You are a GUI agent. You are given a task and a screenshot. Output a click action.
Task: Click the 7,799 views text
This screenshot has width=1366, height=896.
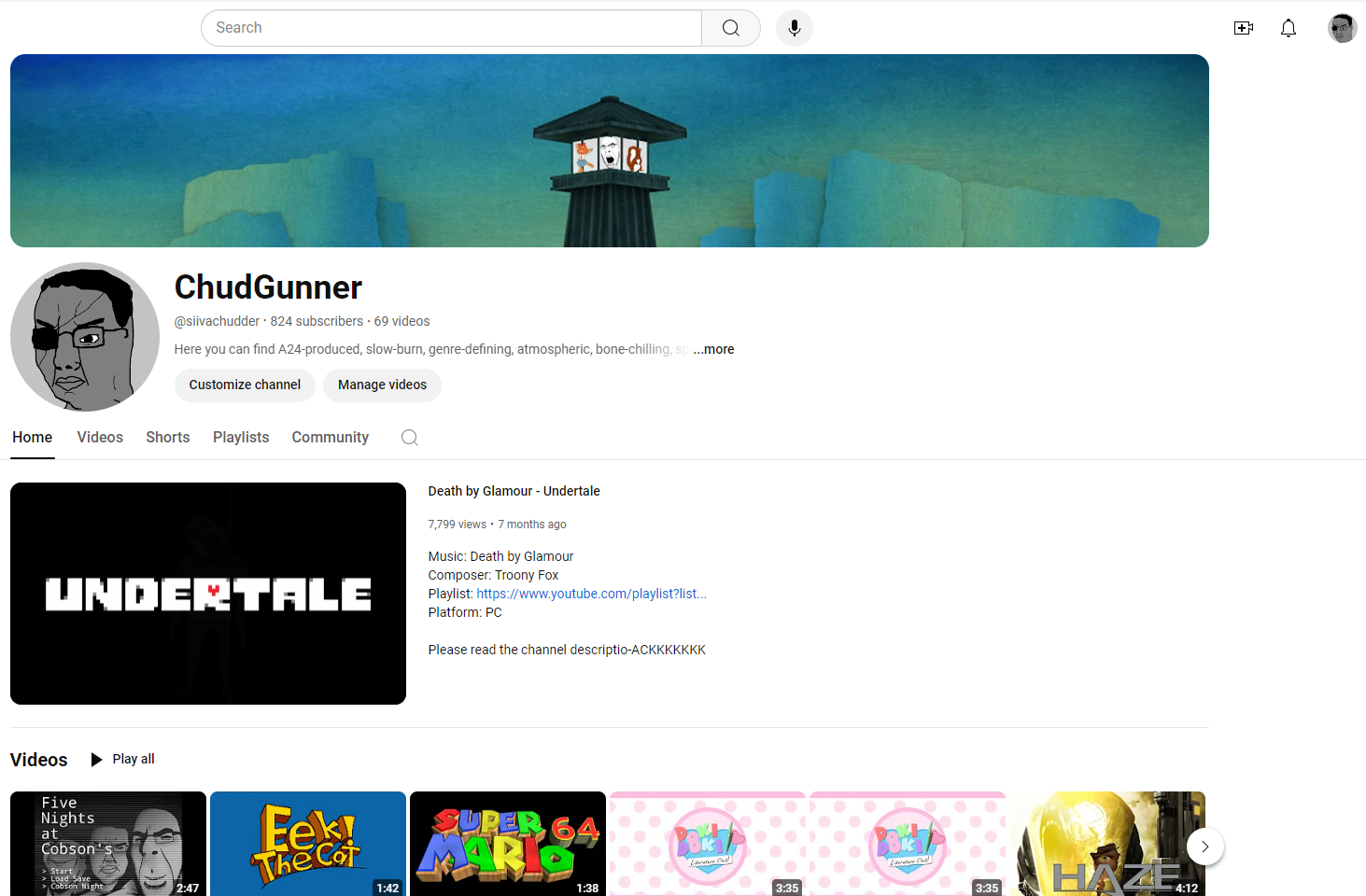coord(458,525)
